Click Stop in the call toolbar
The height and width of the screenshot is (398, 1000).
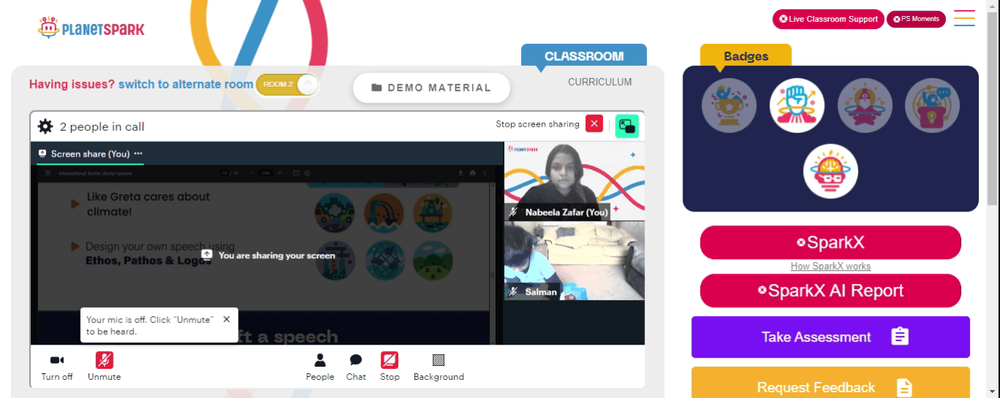(390, 367)
